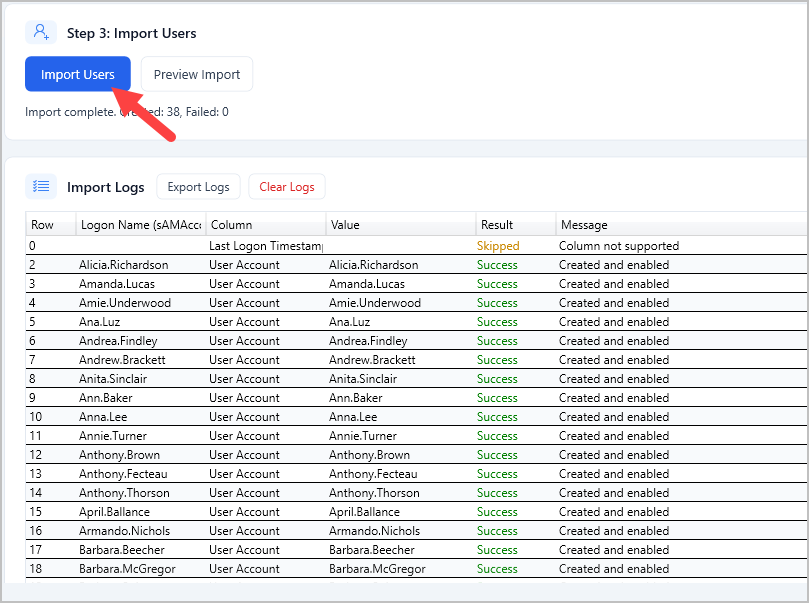Select Barbara.Beecher logon name cell
Viewport: 809px width, 603px height.
122,550
